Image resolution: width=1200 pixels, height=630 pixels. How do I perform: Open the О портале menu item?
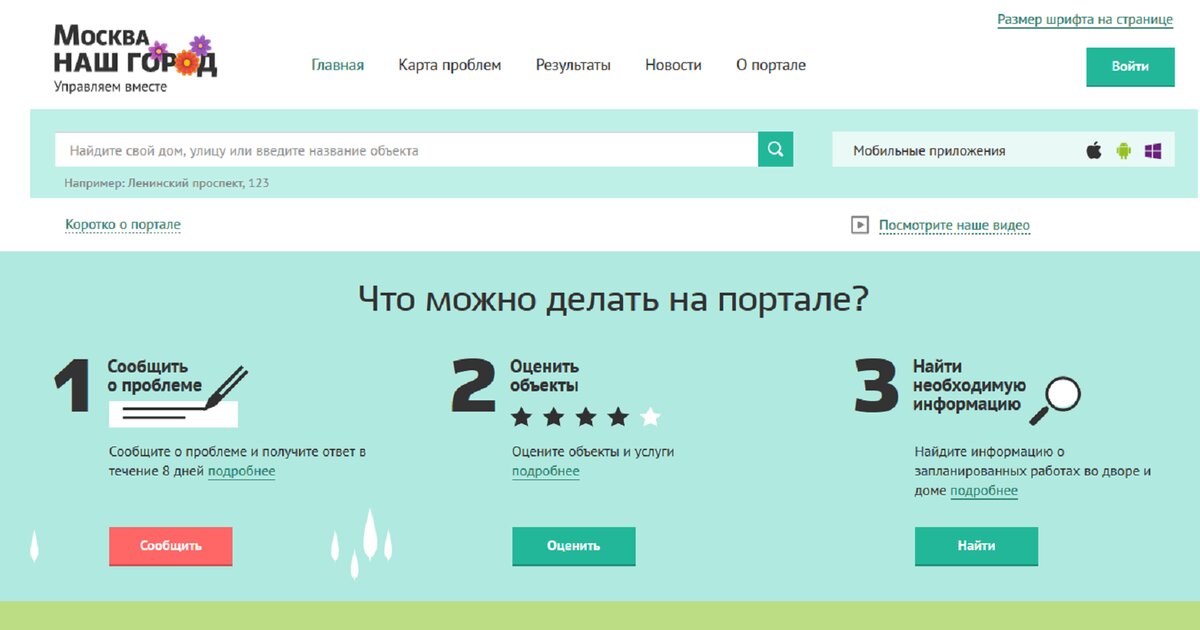770,65
